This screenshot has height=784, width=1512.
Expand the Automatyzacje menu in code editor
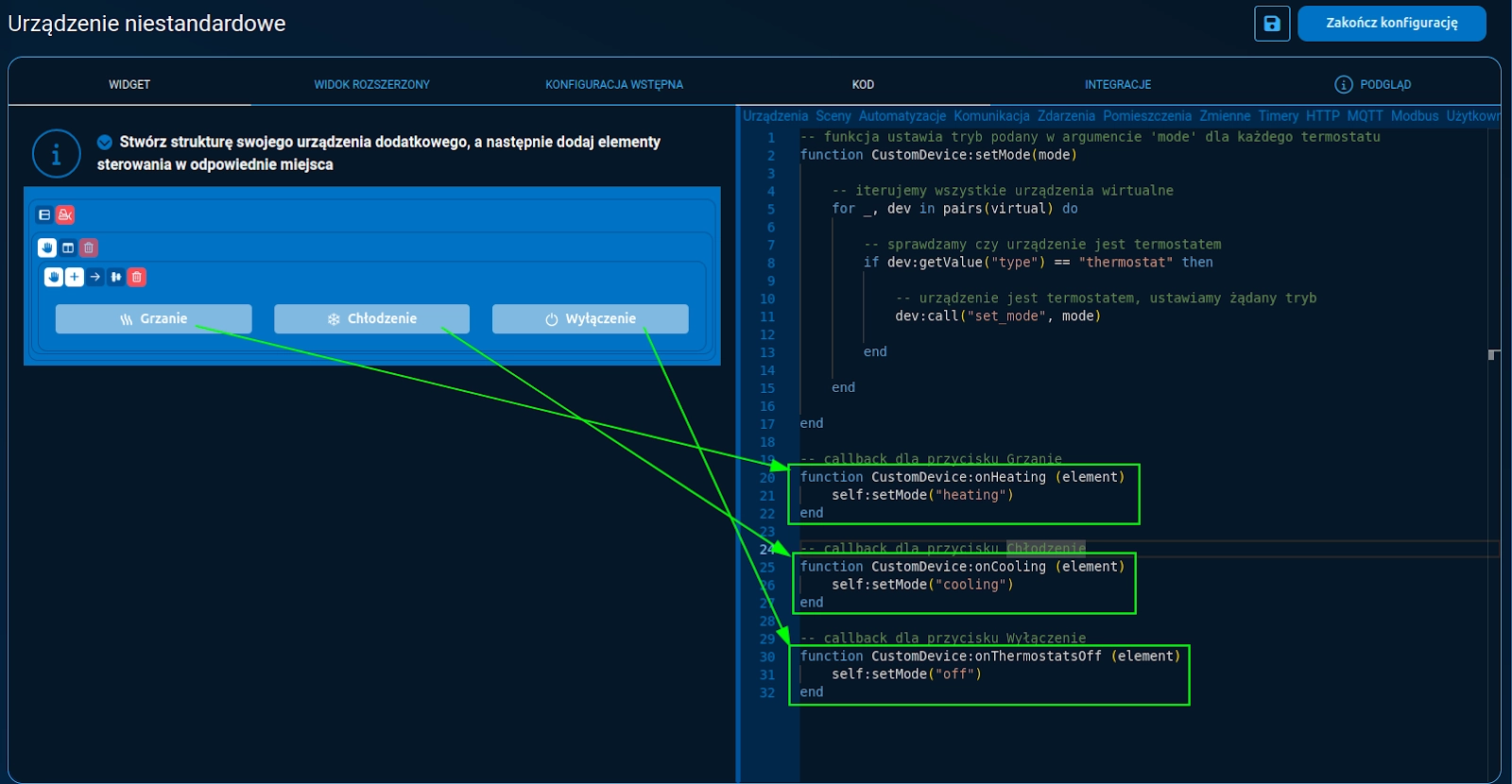pyautogui.click(x=902, y=116)
